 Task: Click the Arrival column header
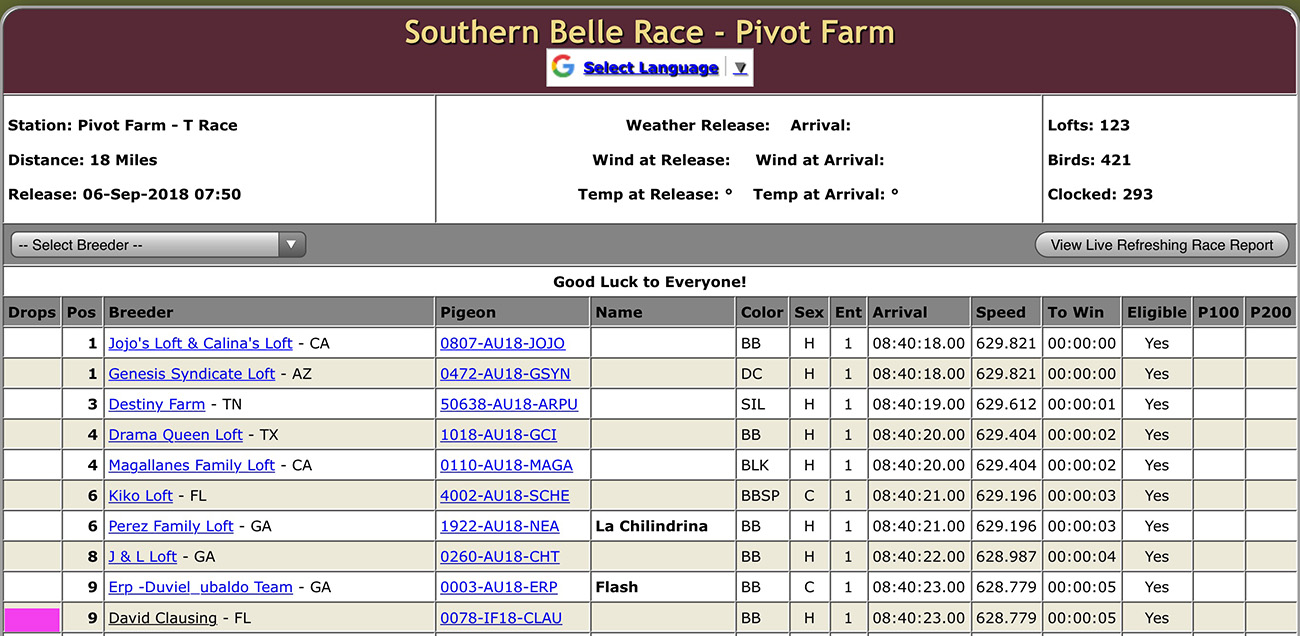[900, 312]
